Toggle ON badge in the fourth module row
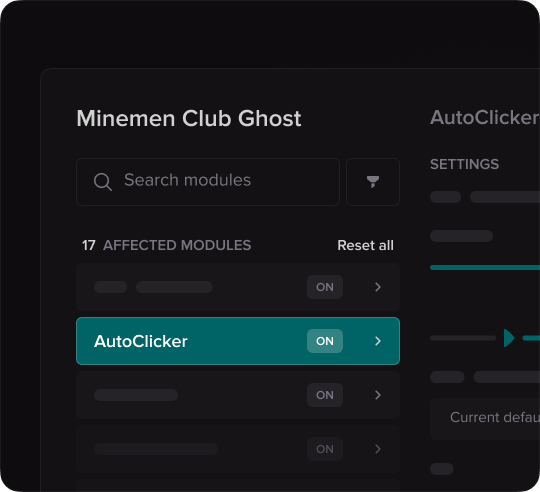The width and height of the screenshot is (540, 492). pos(325,449)
